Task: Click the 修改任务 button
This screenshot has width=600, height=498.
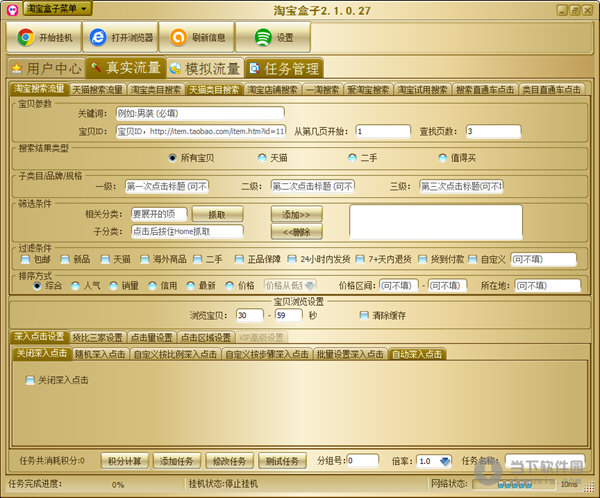Action: 229,461
